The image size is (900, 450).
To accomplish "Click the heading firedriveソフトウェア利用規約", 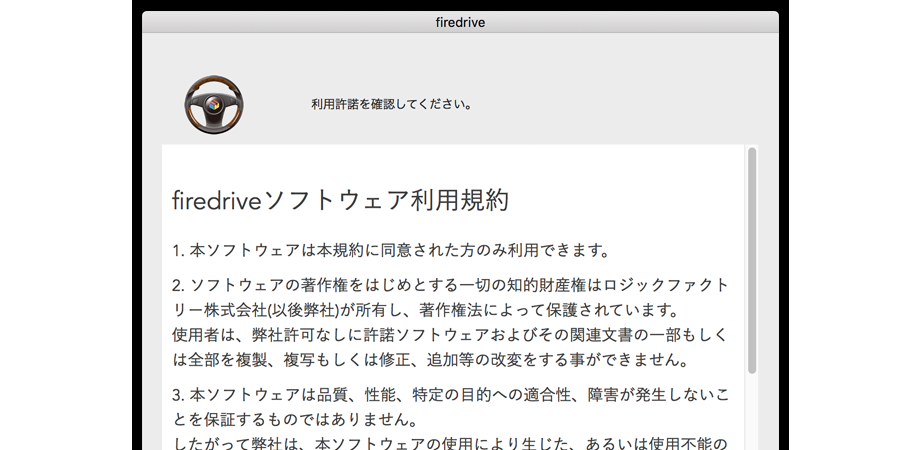I will (x=340, y=200).
